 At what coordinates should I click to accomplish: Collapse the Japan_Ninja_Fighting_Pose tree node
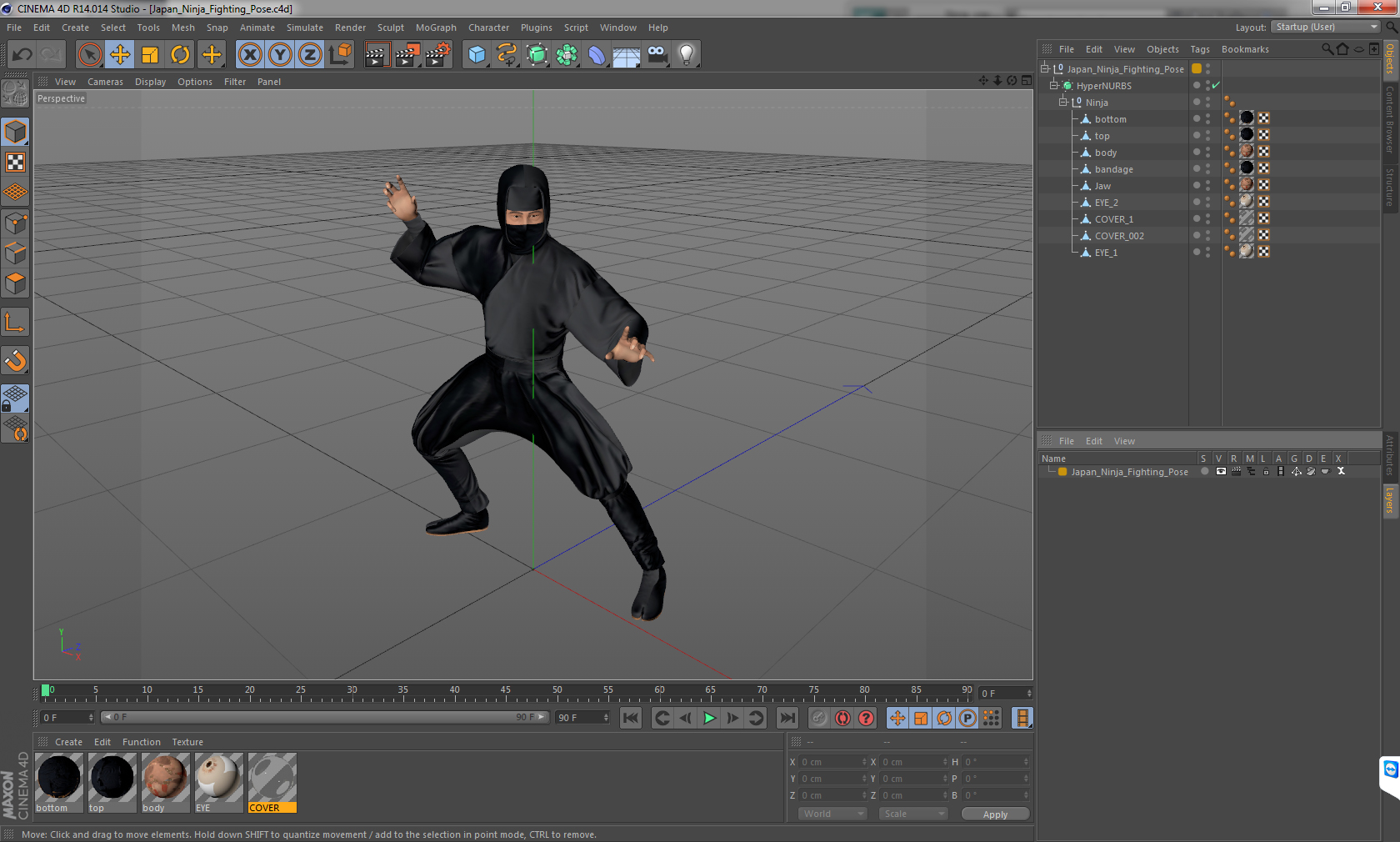click(1044, 68)
